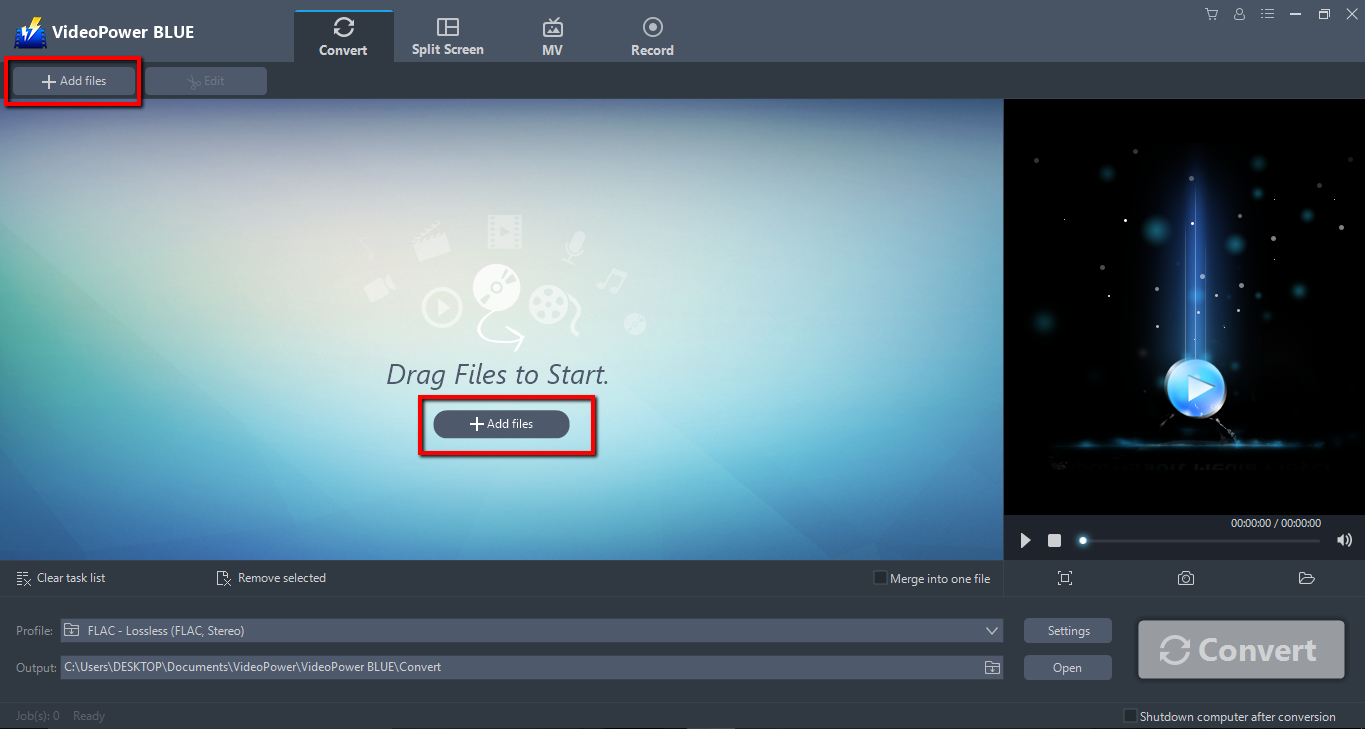Open the user account panel
The width and height of the screenshot is (1365, 729).
pyautogui.click(x=1239, y=14)
